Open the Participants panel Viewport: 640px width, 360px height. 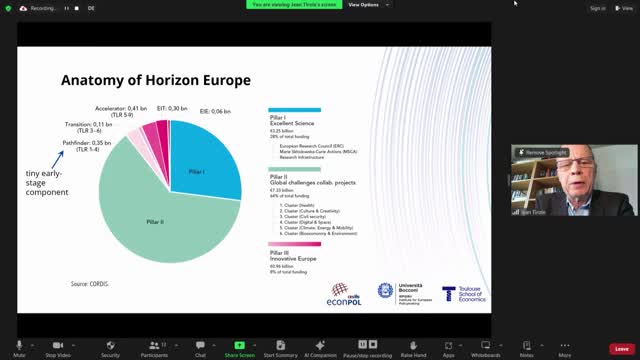pos(154,348)
